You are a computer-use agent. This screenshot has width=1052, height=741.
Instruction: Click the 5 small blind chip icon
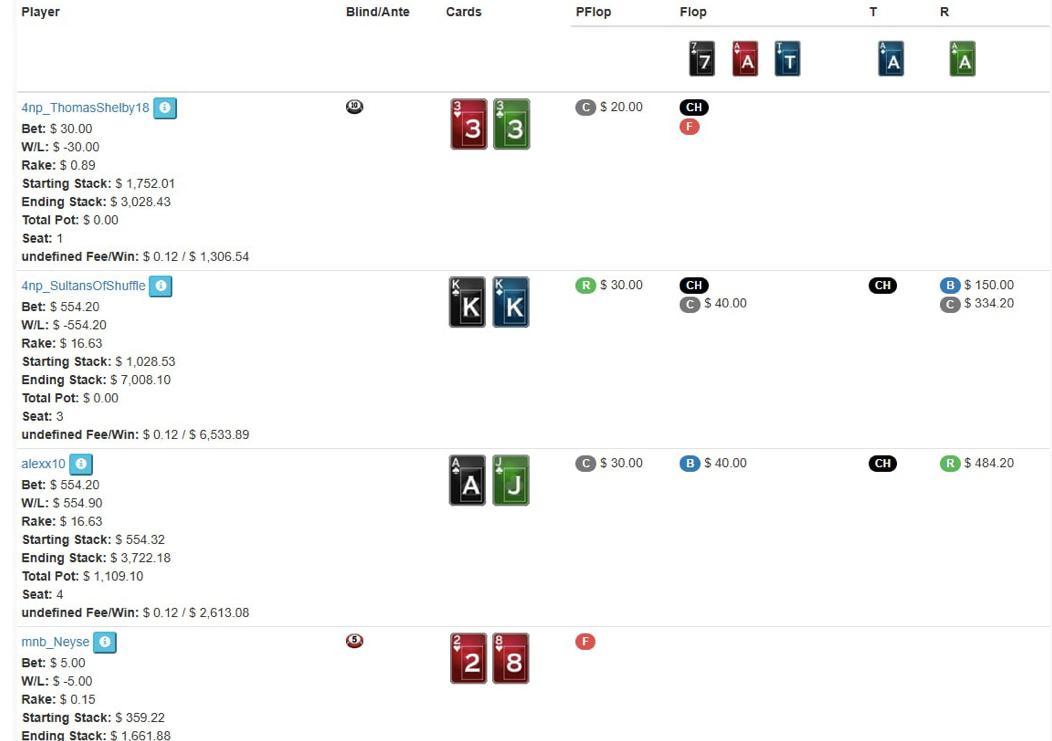click(354, 641)
